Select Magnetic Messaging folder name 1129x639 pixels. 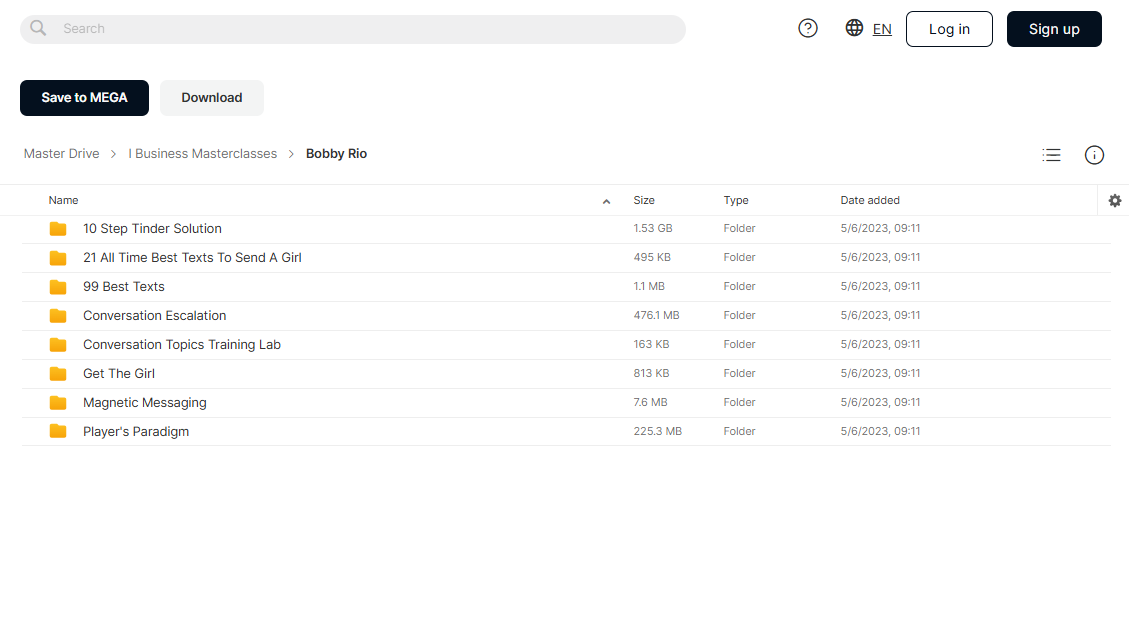(x=145, y=403)
